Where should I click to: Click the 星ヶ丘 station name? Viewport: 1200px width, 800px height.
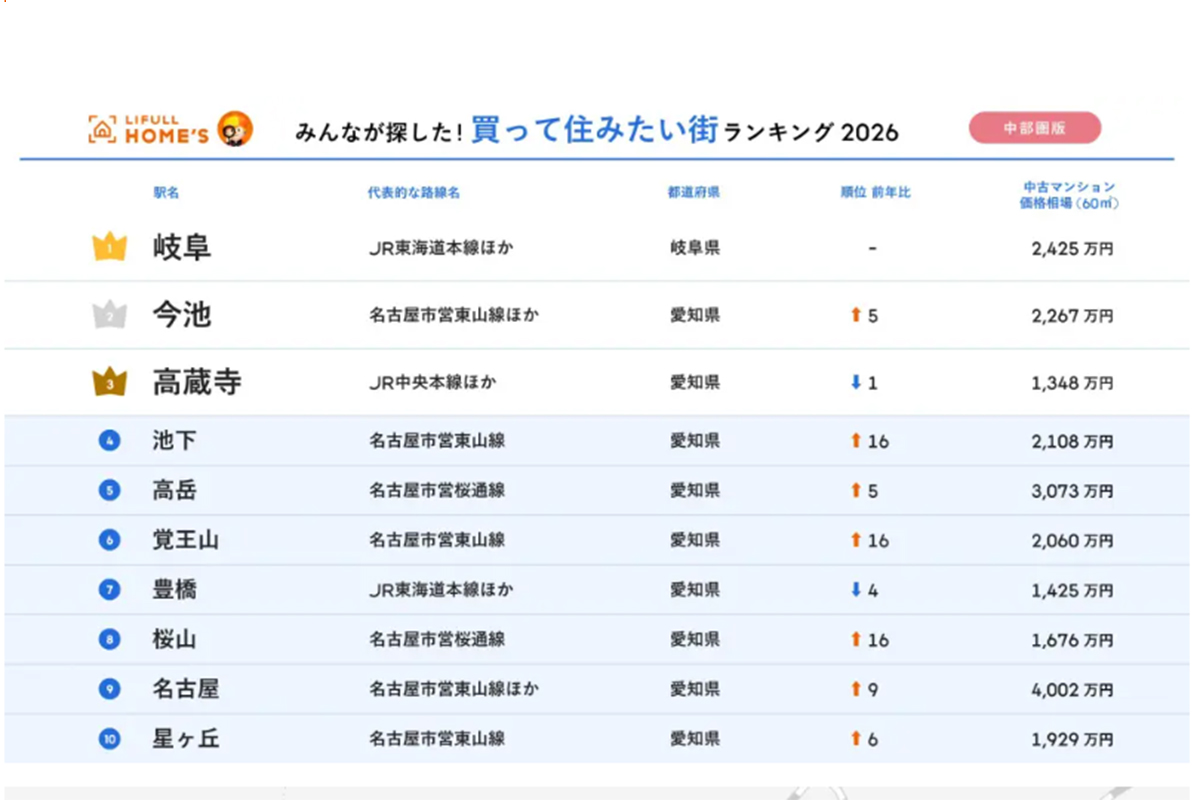pos(185,739)
